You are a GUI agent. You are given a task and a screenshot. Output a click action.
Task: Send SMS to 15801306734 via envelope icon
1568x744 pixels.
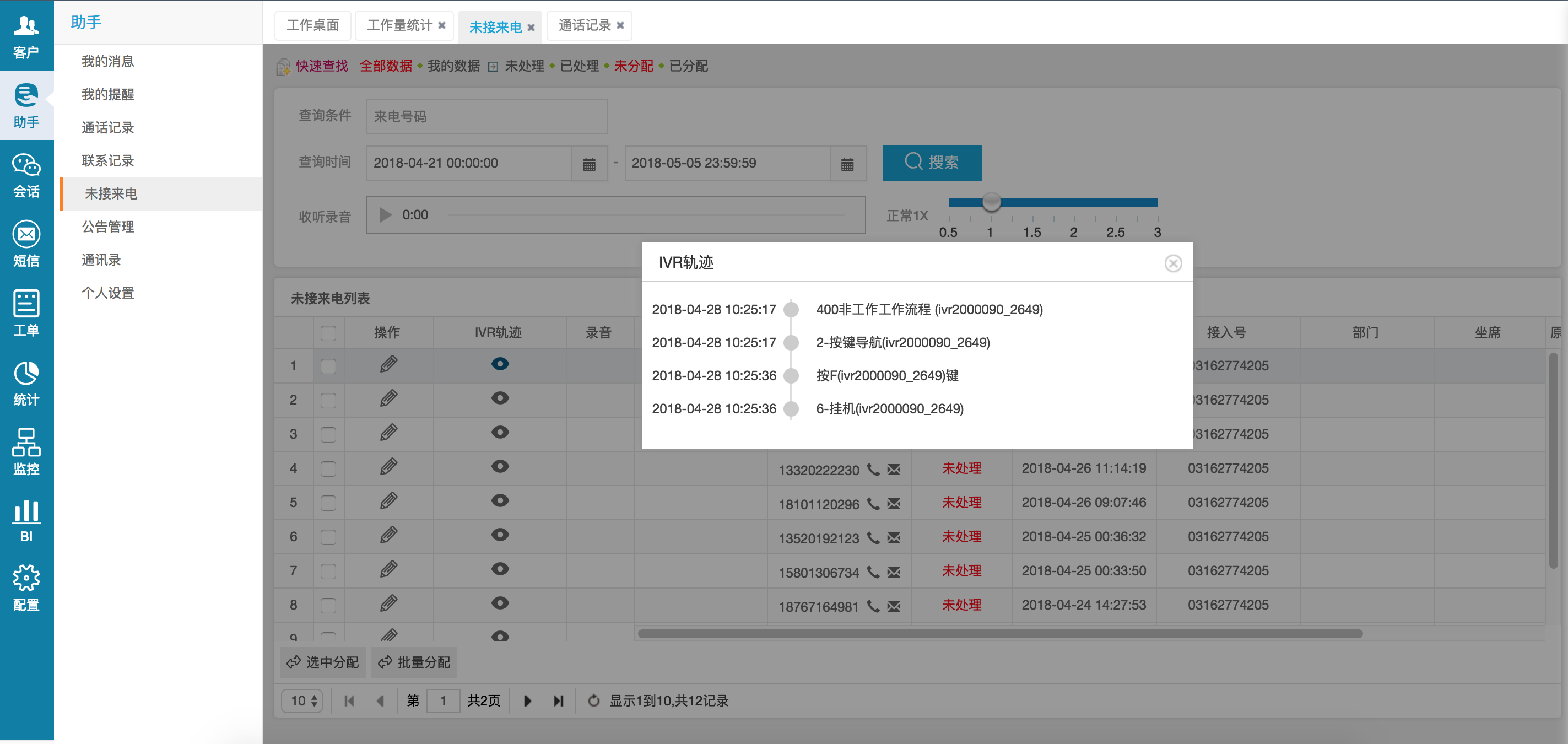[893, 572]
